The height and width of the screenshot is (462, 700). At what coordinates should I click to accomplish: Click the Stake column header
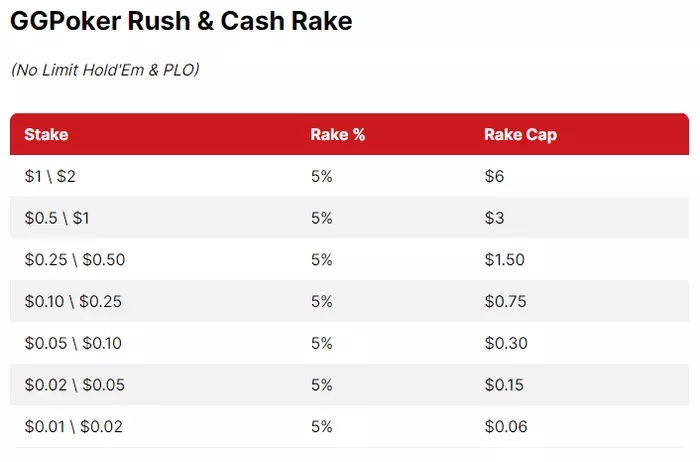point(46,135)
